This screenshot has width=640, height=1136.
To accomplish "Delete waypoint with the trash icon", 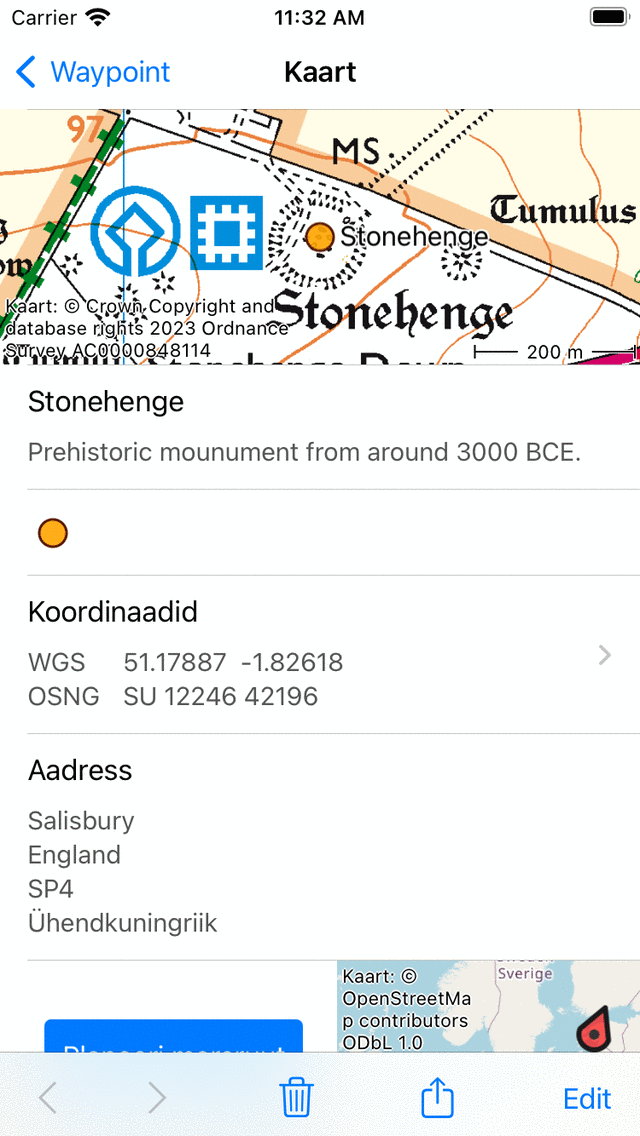I will pyautogui.click(x=296, y=1098).
